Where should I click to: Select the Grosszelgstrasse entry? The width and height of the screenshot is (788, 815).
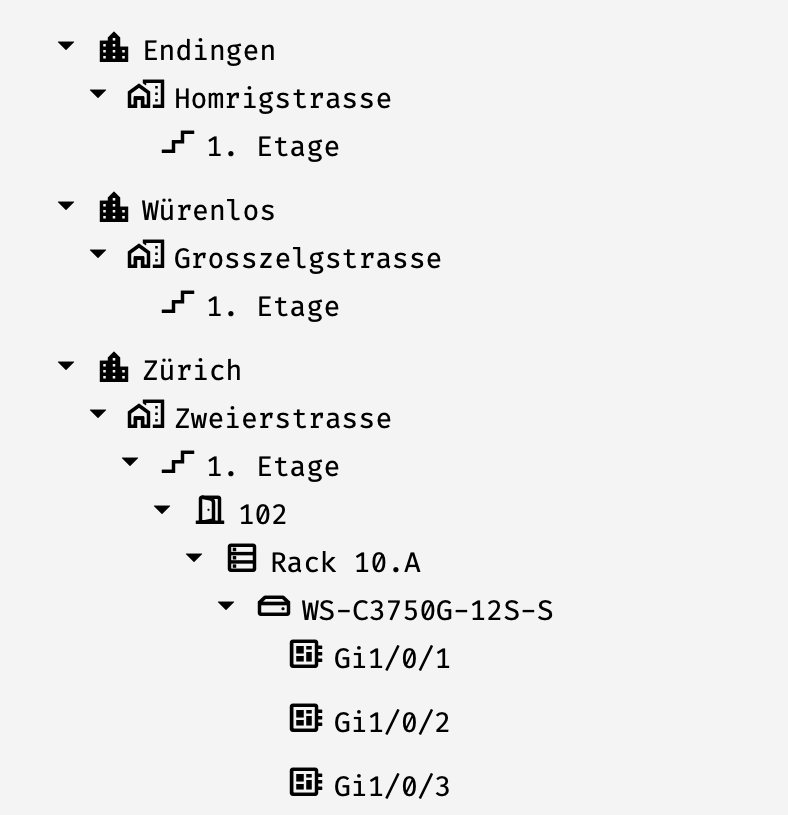click(307, 258)
